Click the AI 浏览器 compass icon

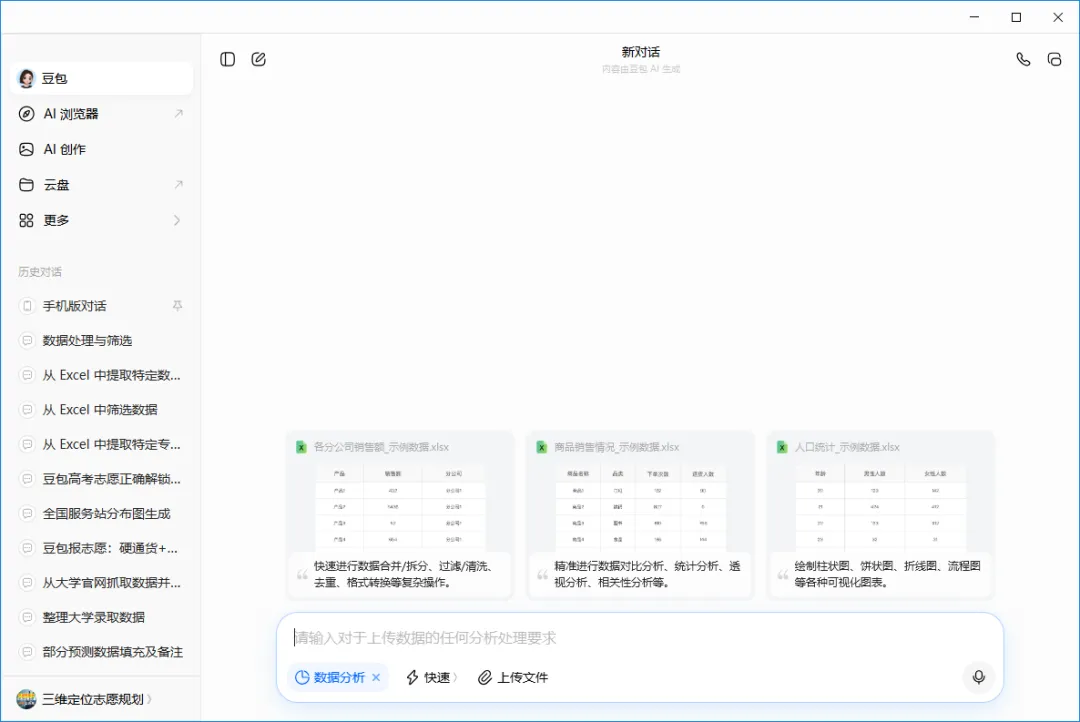[26, 114]
